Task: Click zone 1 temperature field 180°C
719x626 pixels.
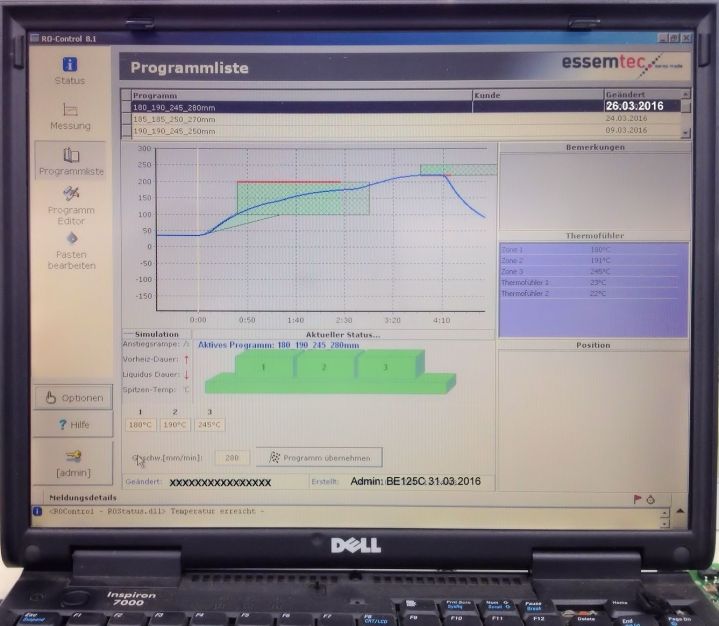Action: tap(140, 424)
